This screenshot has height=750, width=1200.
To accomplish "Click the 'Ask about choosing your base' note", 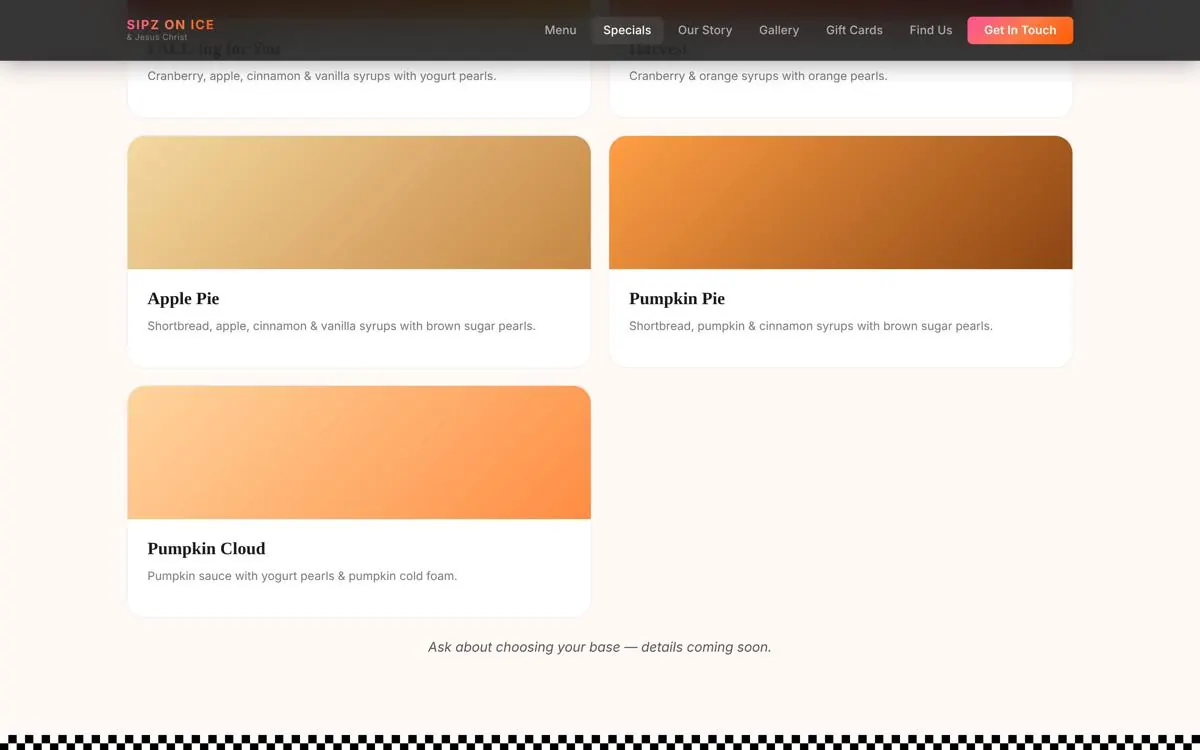I will (x=600, y=647).
